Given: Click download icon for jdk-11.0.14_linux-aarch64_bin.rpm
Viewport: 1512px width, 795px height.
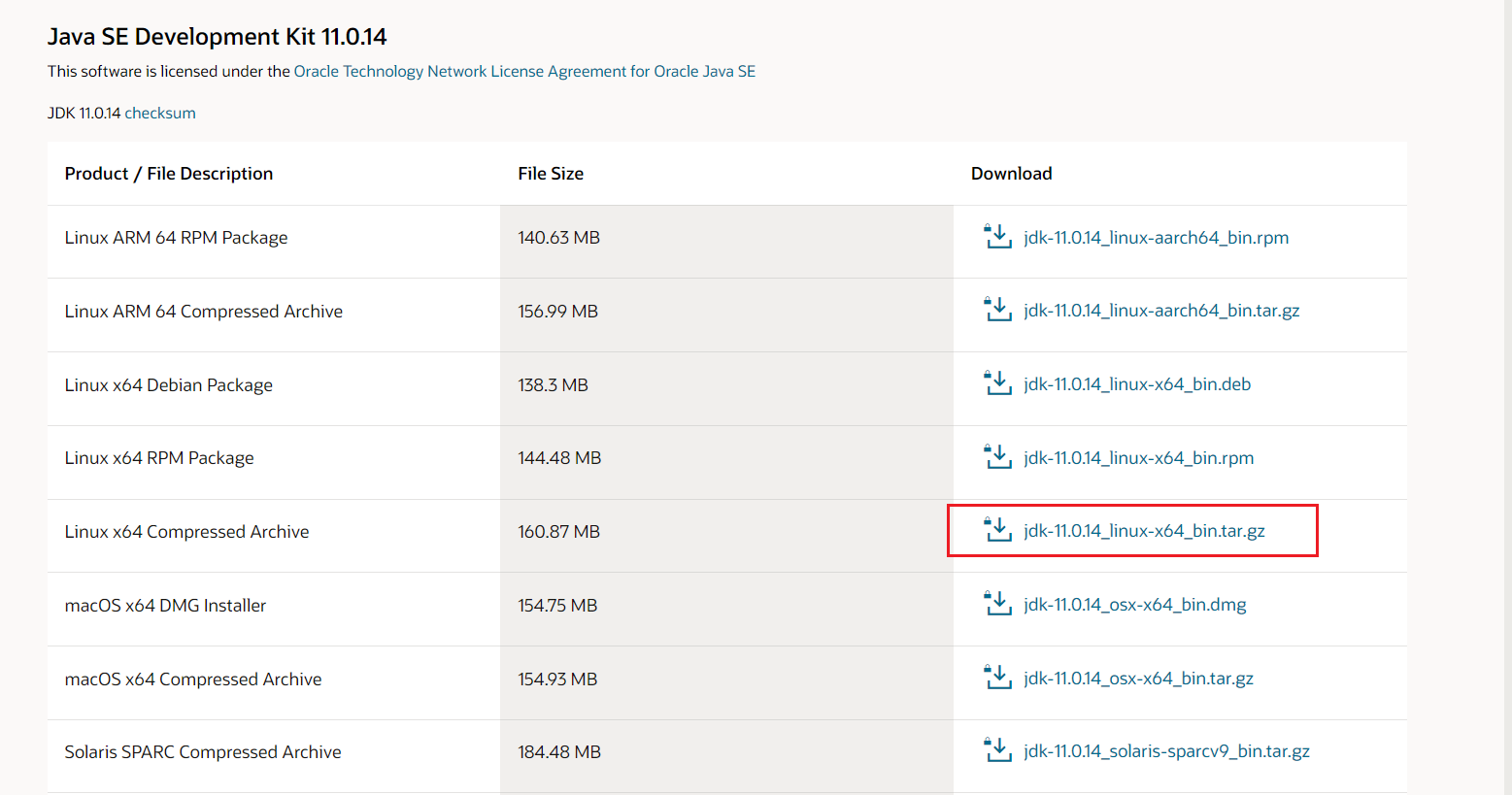Looking at the screenshot, I should 997,236.
